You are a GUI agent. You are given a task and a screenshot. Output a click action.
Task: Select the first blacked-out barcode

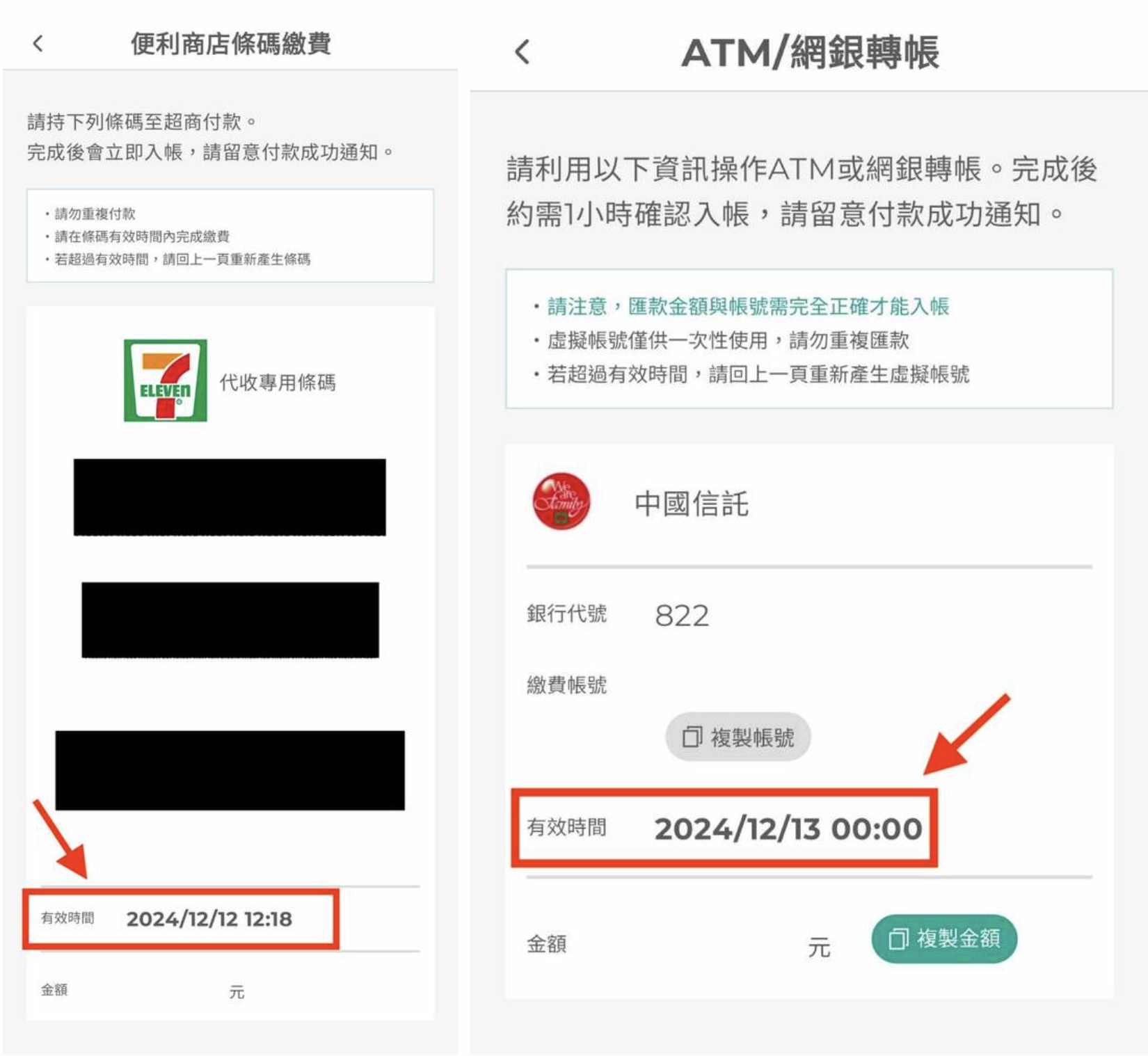point(230,497)
